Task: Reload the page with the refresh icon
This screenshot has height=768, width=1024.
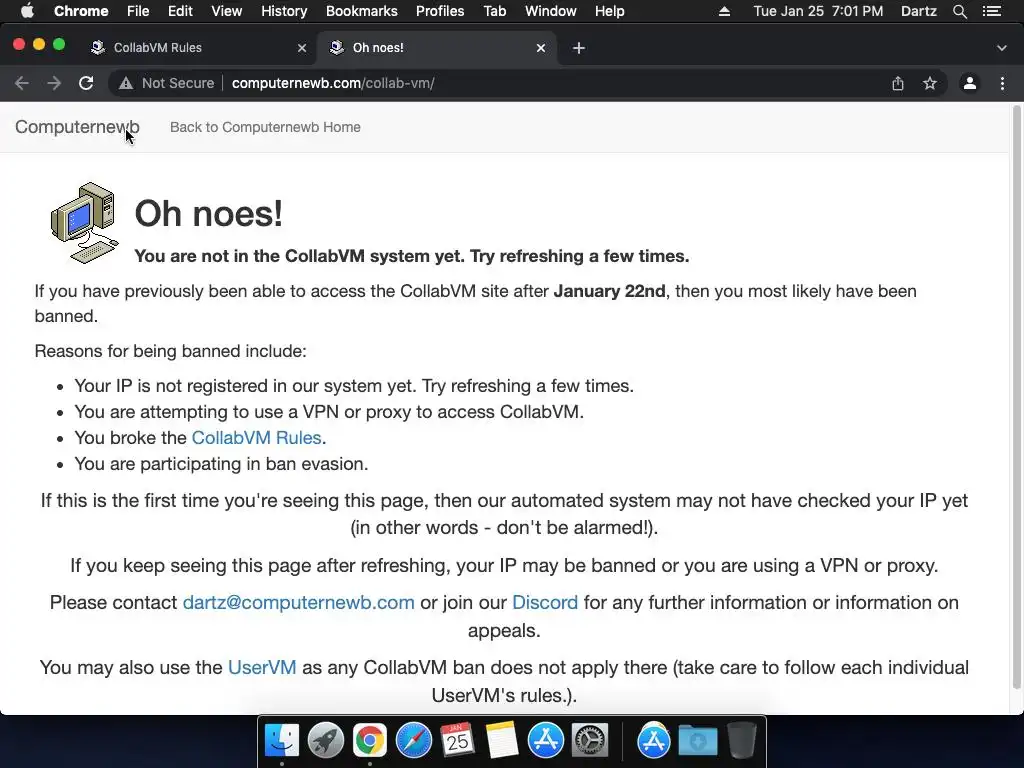Action: [x=86, y=83]
